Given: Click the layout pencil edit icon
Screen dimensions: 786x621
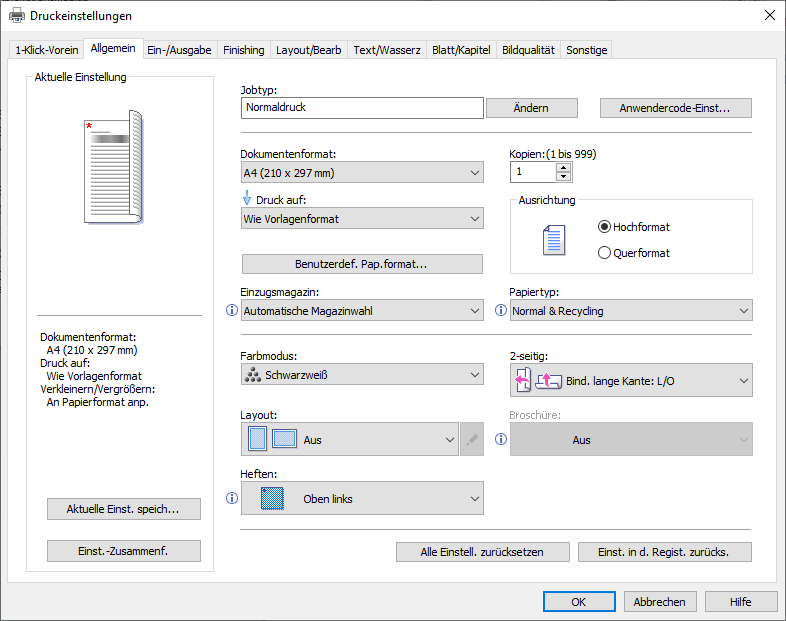Looking at the screenshot, I should click(x=472, y=439).
